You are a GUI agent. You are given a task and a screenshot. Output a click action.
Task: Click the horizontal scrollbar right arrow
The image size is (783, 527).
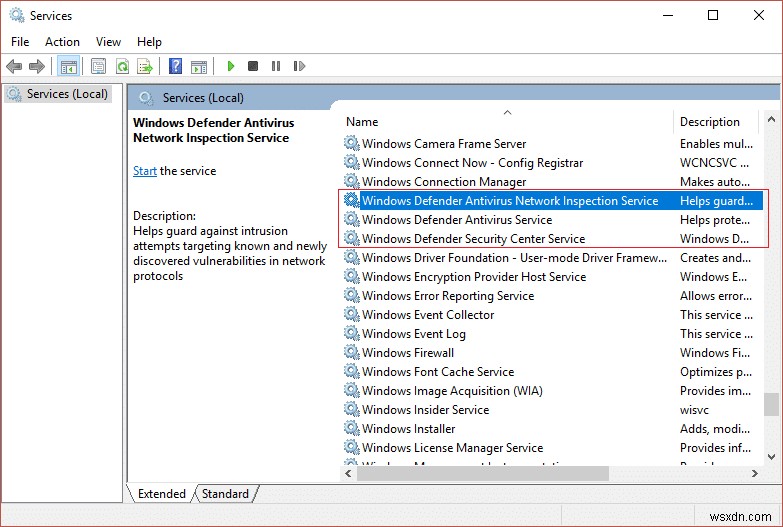(755, 473)
